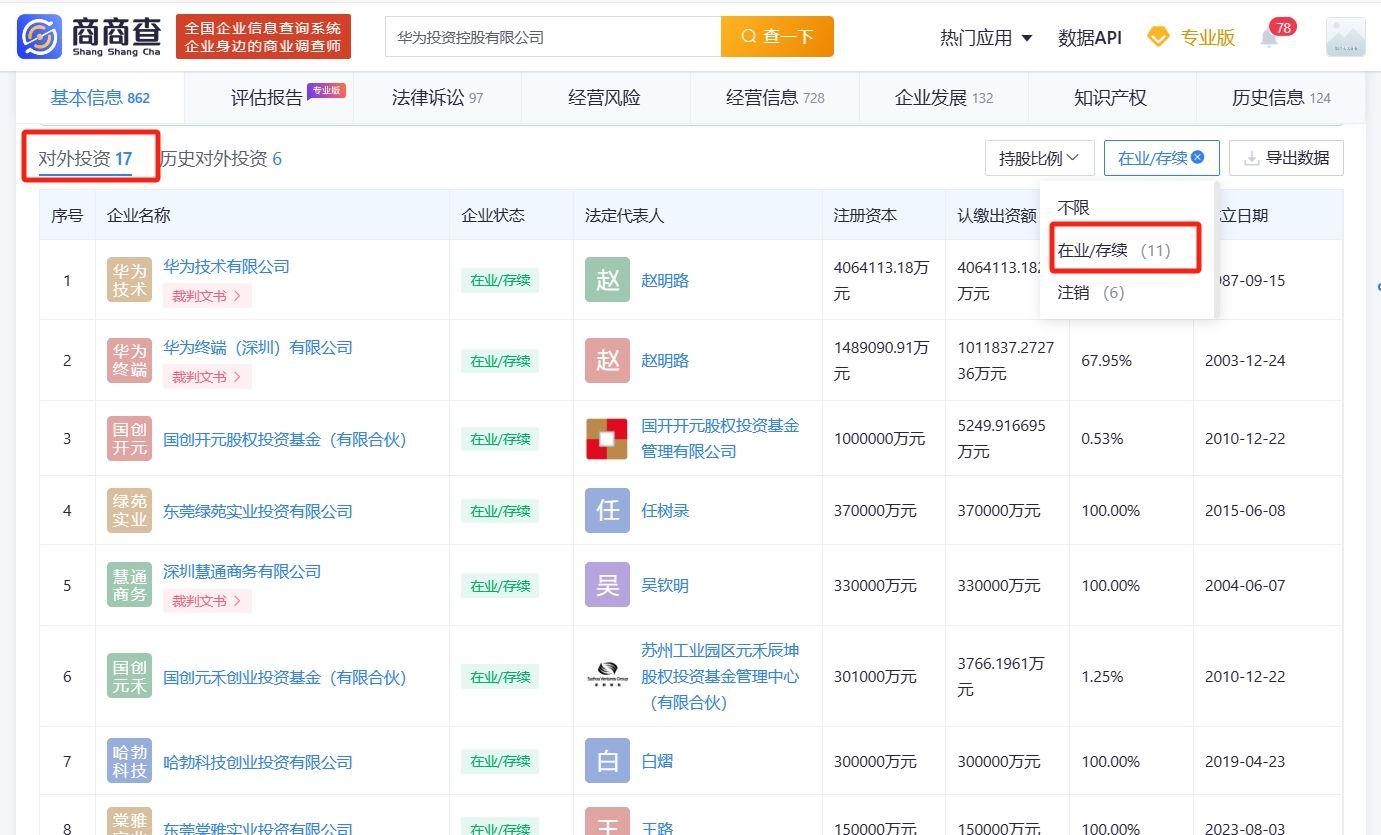
Task: Clear the 在业/存续 filter with x icon
Action: (x=1198, y=157)
